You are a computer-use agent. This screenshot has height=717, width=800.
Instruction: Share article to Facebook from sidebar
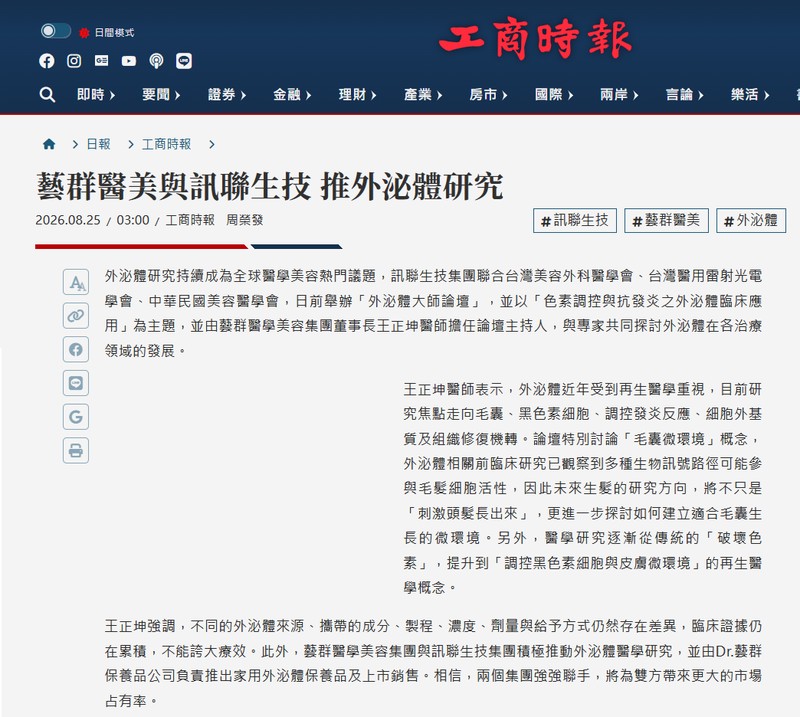76,349
